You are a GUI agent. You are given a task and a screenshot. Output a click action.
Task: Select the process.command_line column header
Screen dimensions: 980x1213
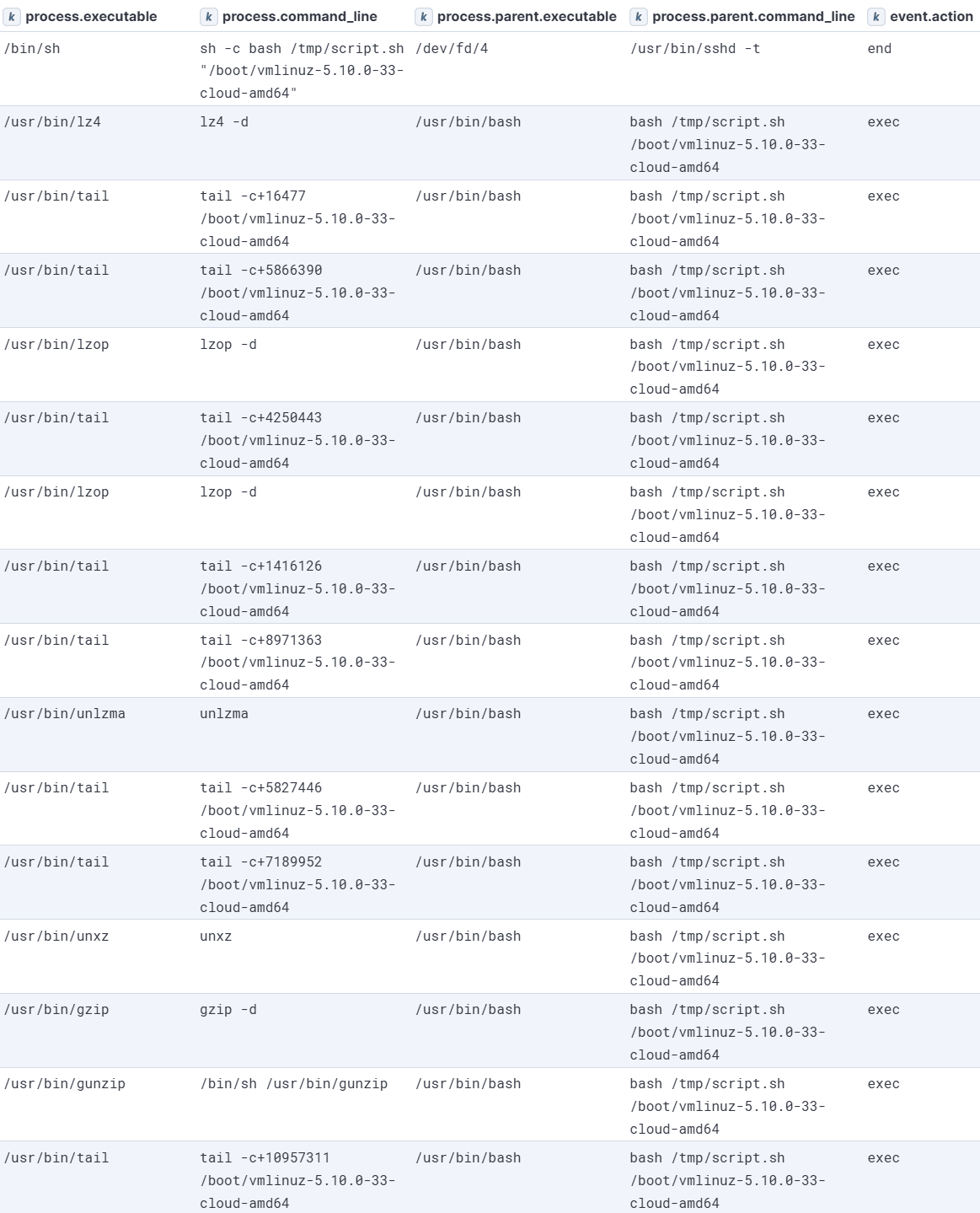299,16
